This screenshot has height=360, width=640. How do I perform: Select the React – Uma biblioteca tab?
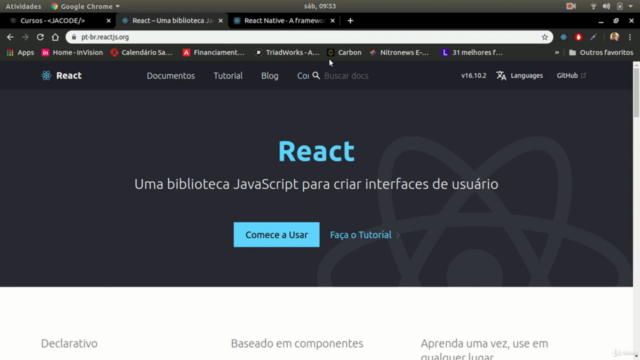point(172,20)
